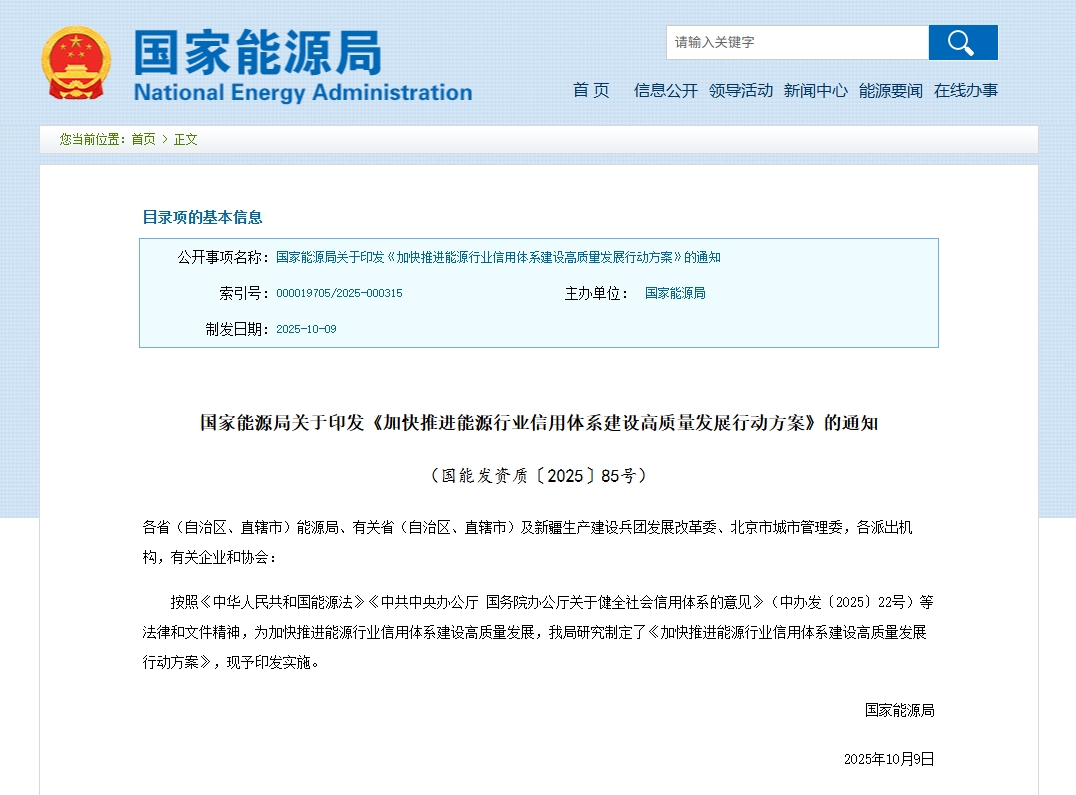This screenshot has width=1076, height=795.
Task: Select the index number 000019705/2025-000315
Action: (339, 293)
